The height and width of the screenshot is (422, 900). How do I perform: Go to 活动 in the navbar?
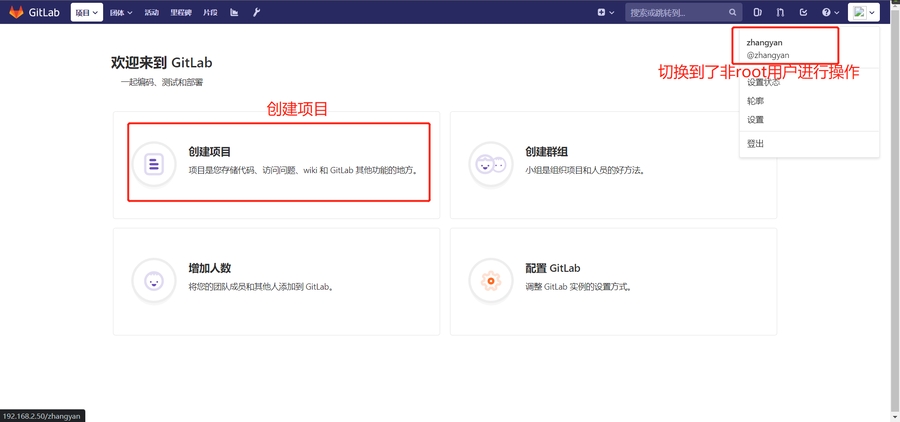click(x=151, y=13)
